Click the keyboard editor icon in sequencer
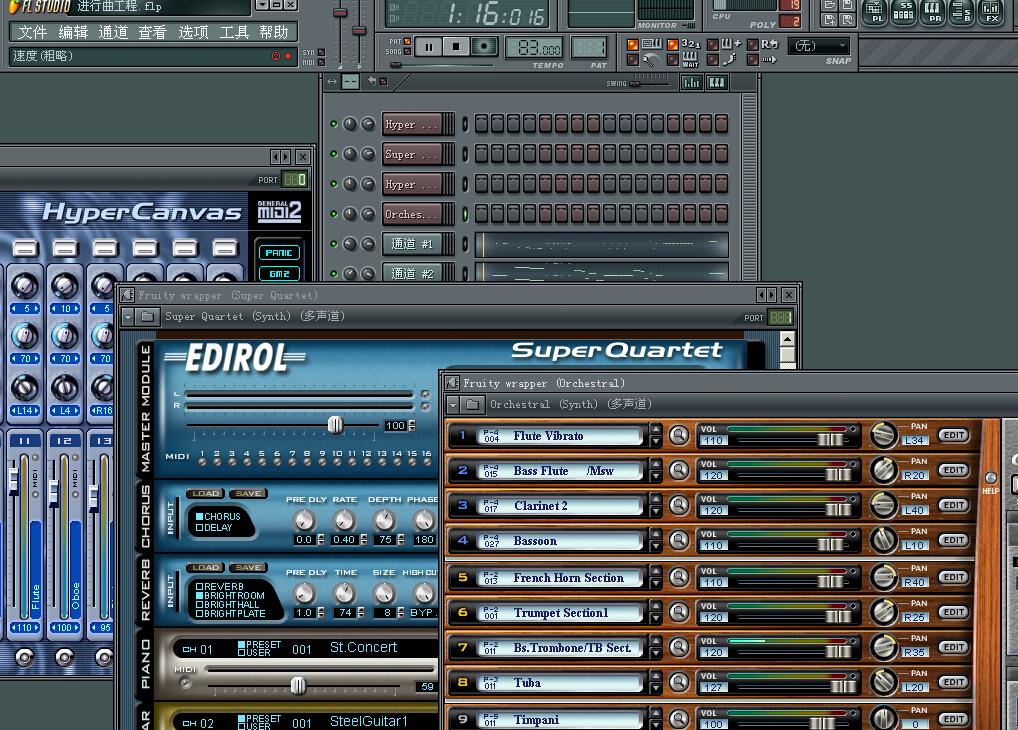 [x=717, y=82]
